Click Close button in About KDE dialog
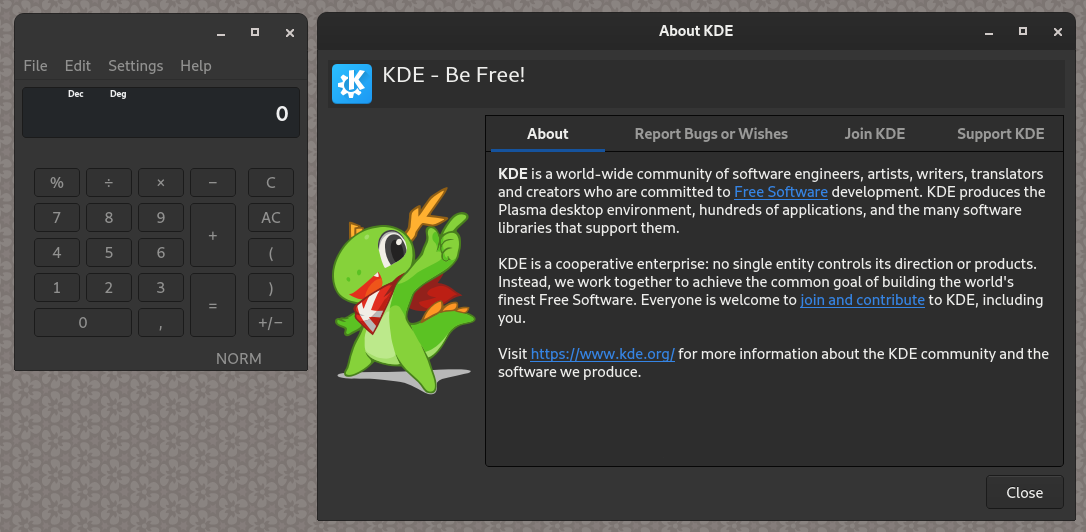 point(1024,493)
